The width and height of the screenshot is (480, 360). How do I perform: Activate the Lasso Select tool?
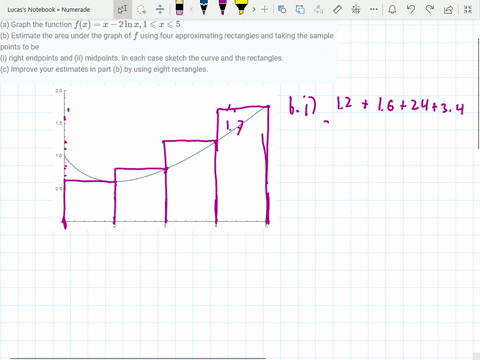pos(142,9)
